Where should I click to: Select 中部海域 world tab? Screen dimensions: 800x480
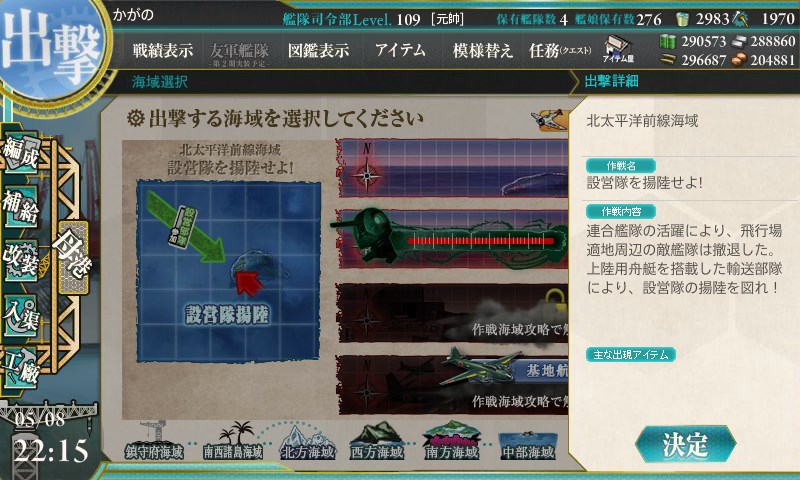pyautogui.click(x=528, y=443)
